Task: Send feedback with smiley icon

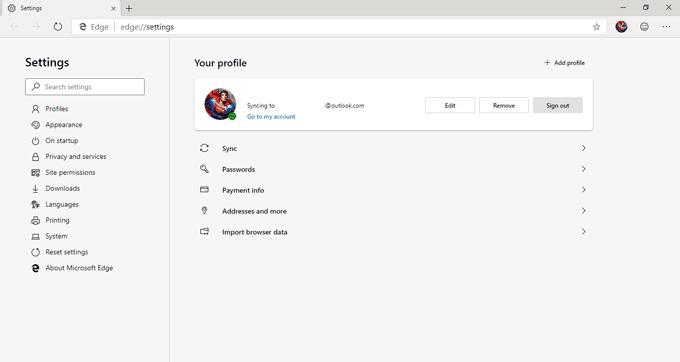Action: click(644, 27)
